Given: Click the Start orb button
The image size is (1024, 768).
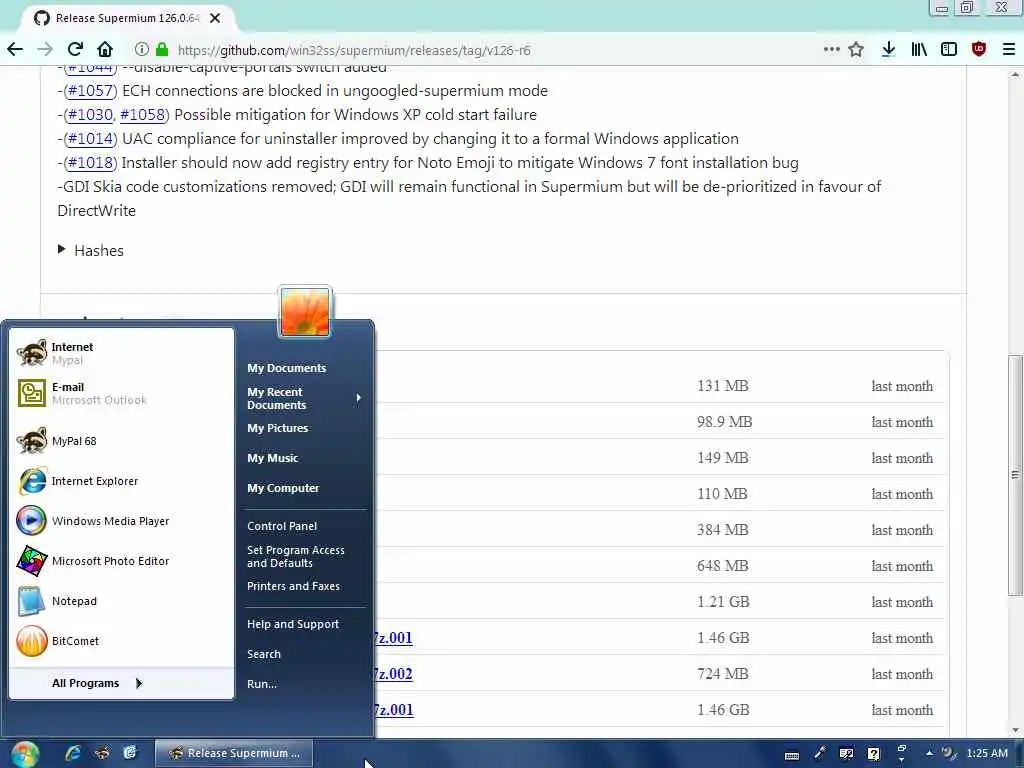Looking at the screenshot, I should coord(24,754).
